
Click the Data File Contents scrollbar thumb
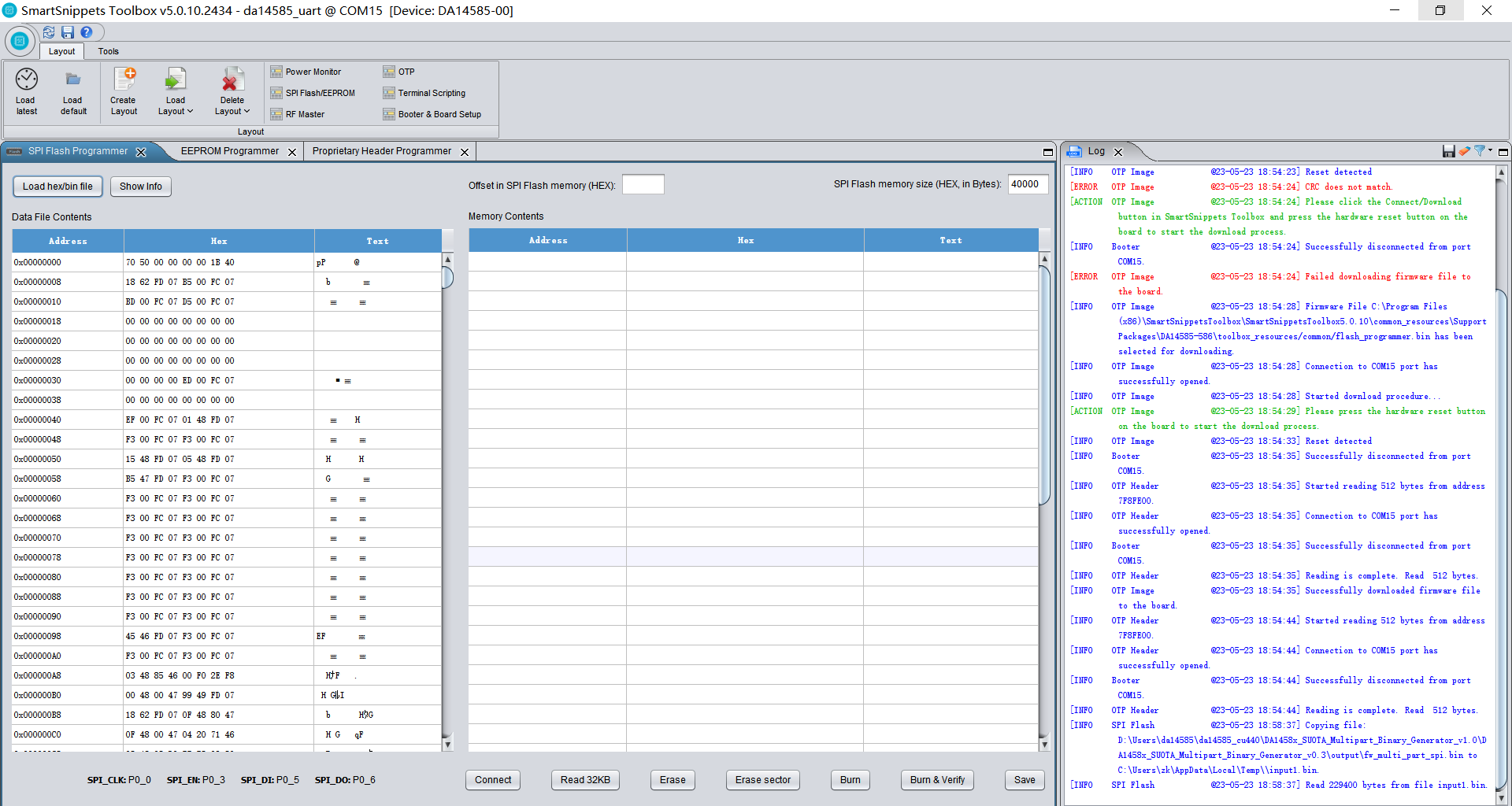point(447,277)
